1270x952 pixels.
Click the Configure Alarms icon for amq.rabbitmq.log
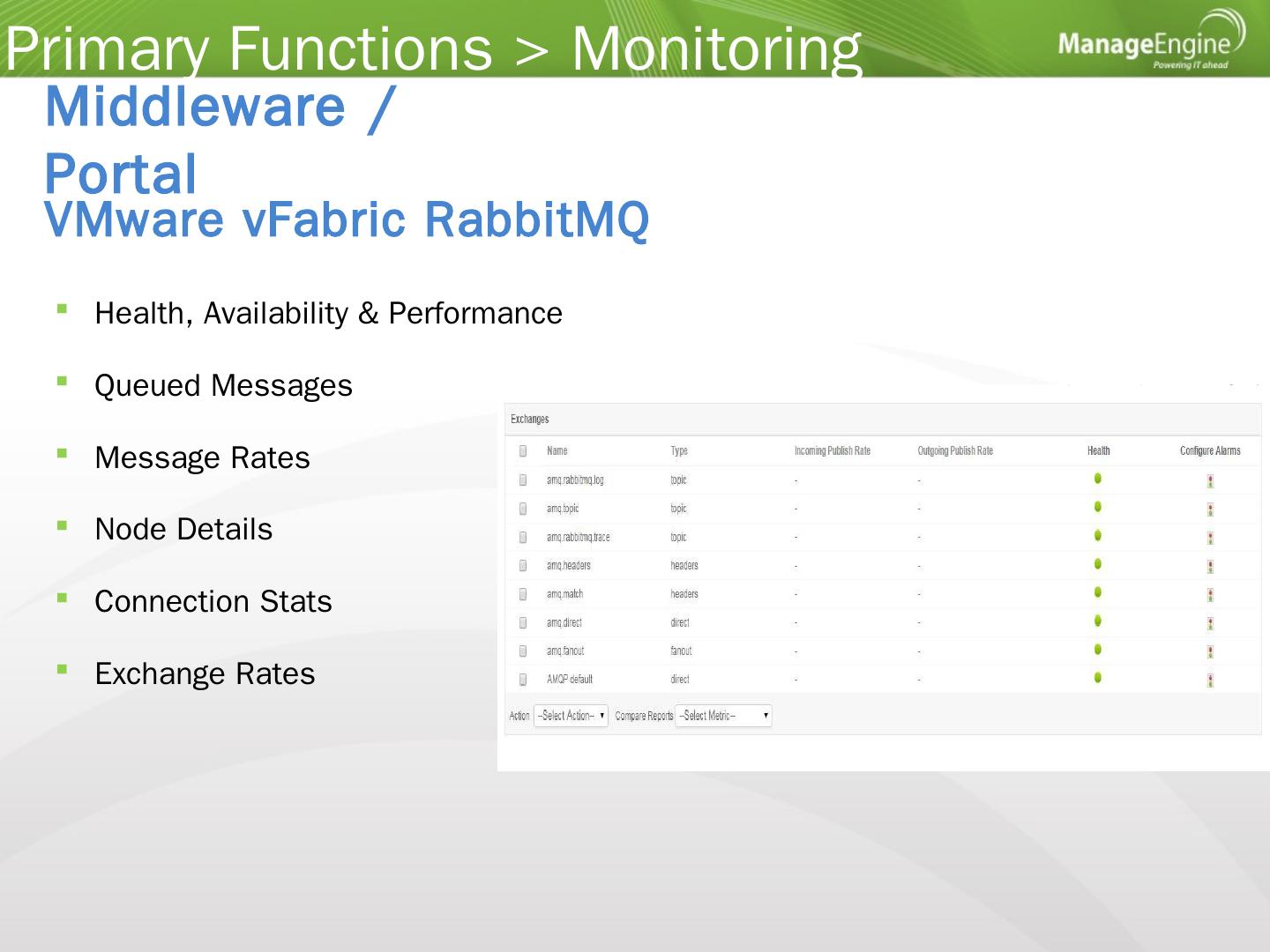[1210, 481]
